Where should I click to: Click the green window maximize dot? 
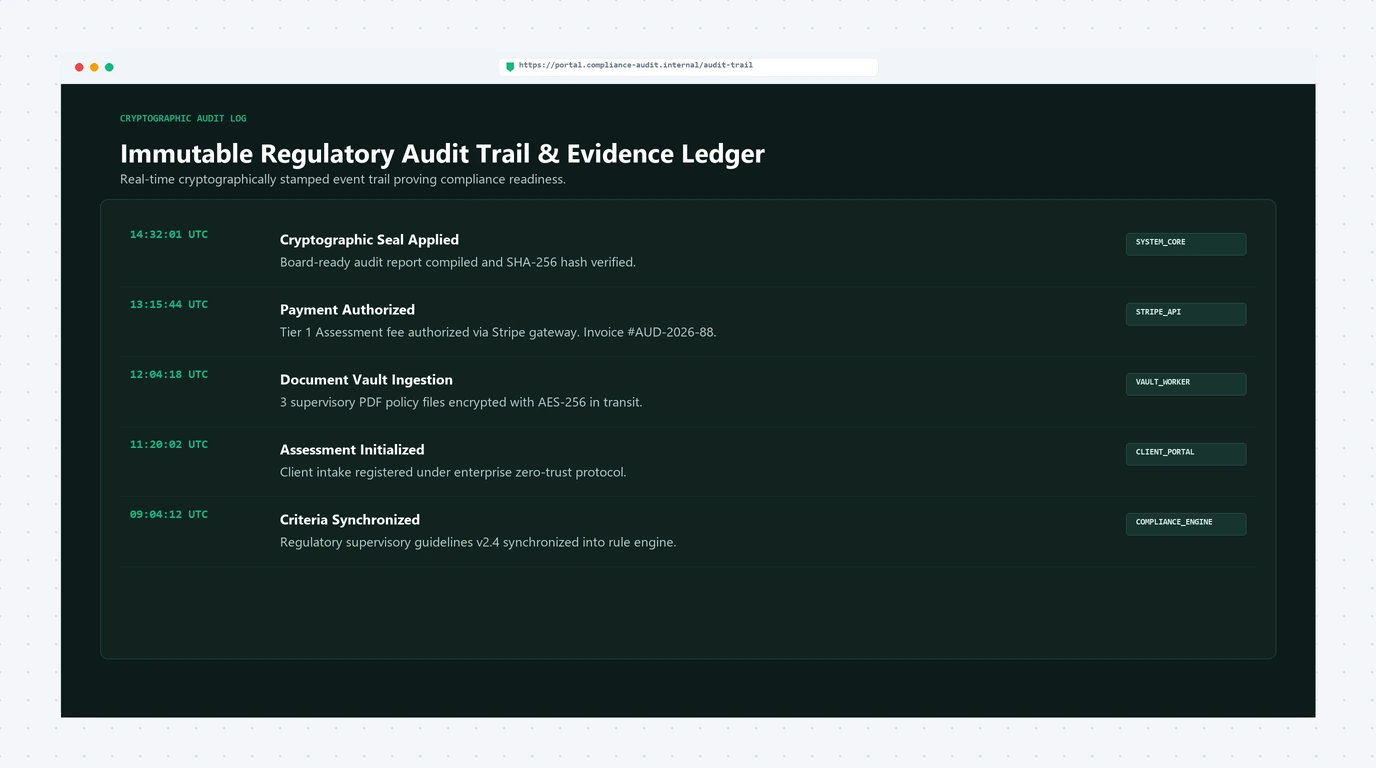(109, 67)
